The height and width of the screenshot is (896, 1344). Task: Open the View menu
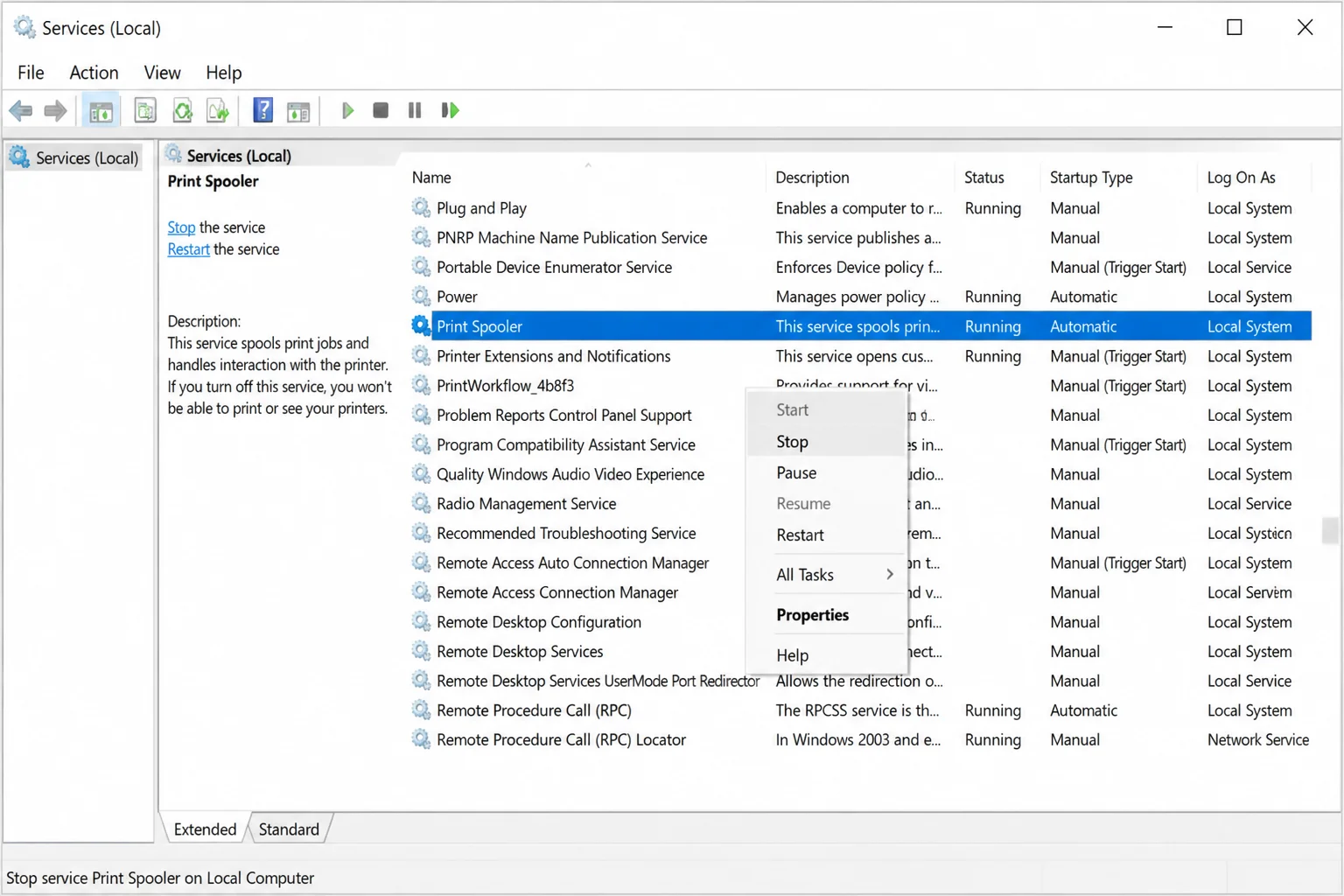pyautogui.click(x=162, y=73)
